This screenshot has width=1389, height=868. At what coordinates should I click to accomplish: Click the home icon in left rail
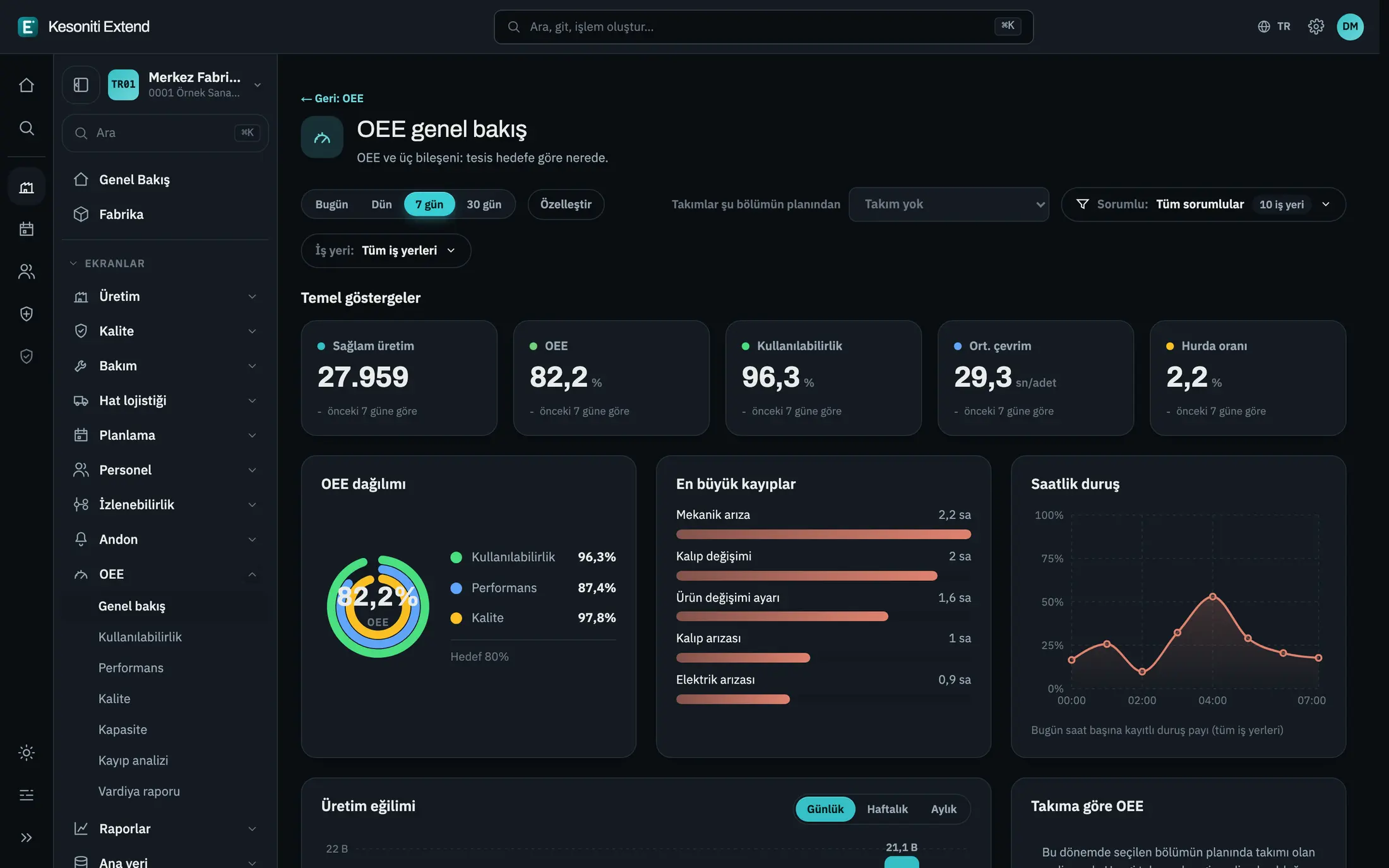tap(27, 85)
